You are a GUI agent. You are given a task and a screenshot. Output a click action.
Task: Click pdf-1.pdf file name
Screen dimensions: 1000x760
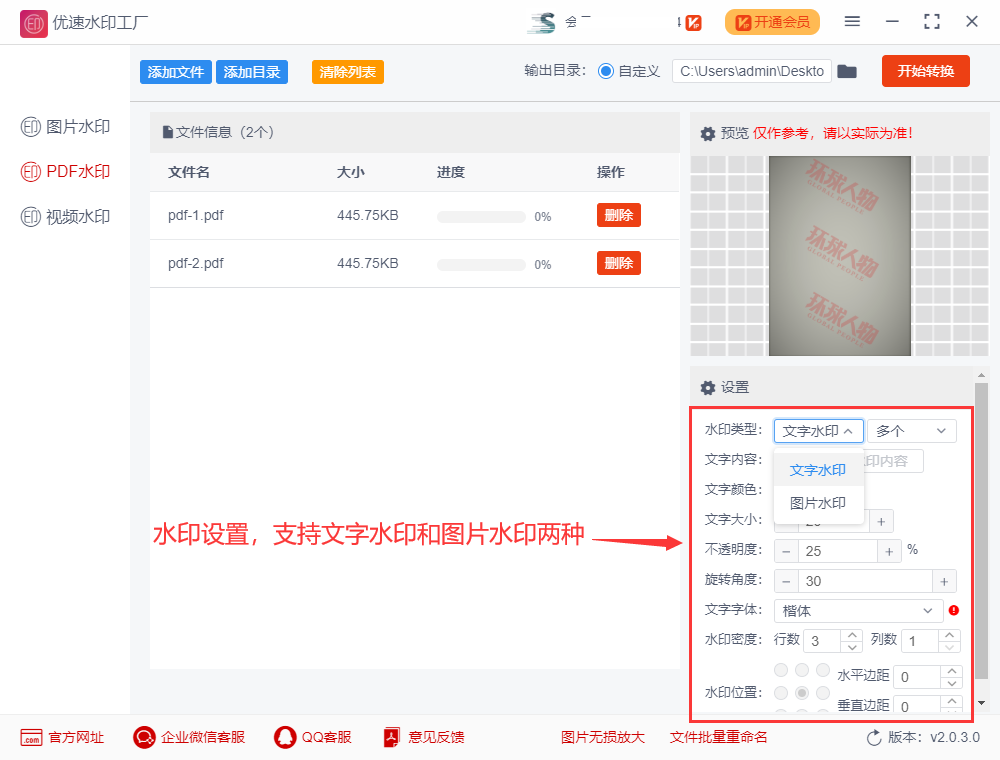[196, 216]
